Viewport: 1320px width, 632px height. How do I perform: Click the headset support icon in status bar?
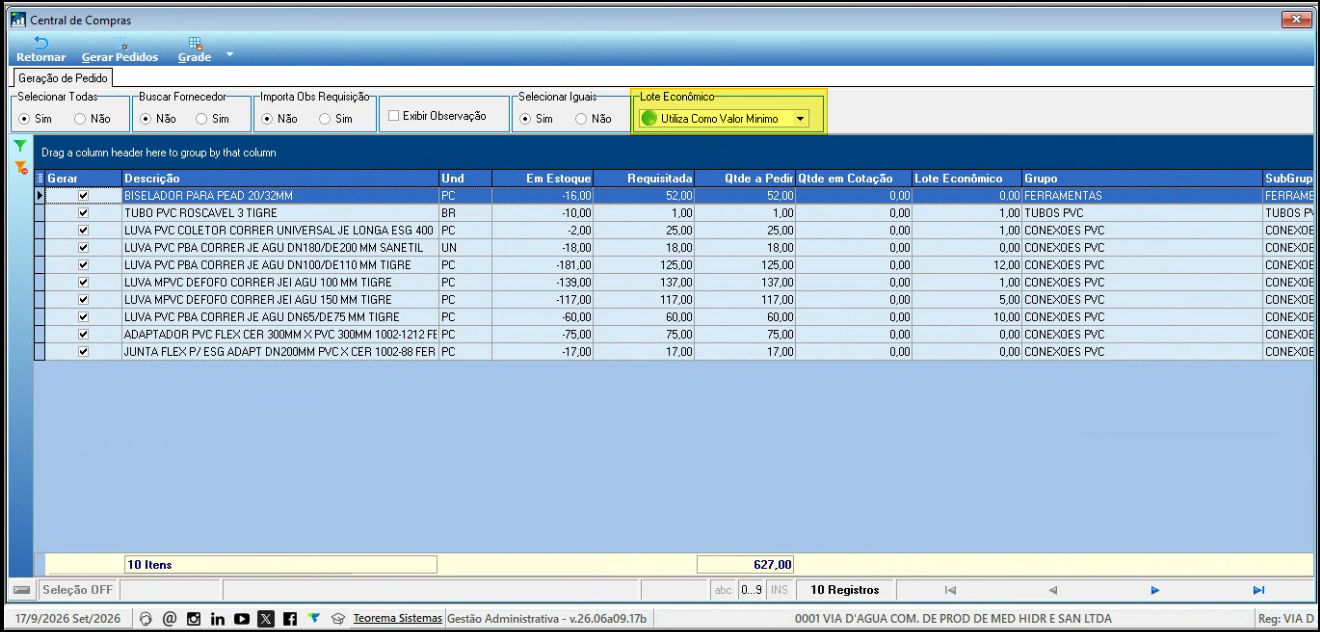click(146, 619)
